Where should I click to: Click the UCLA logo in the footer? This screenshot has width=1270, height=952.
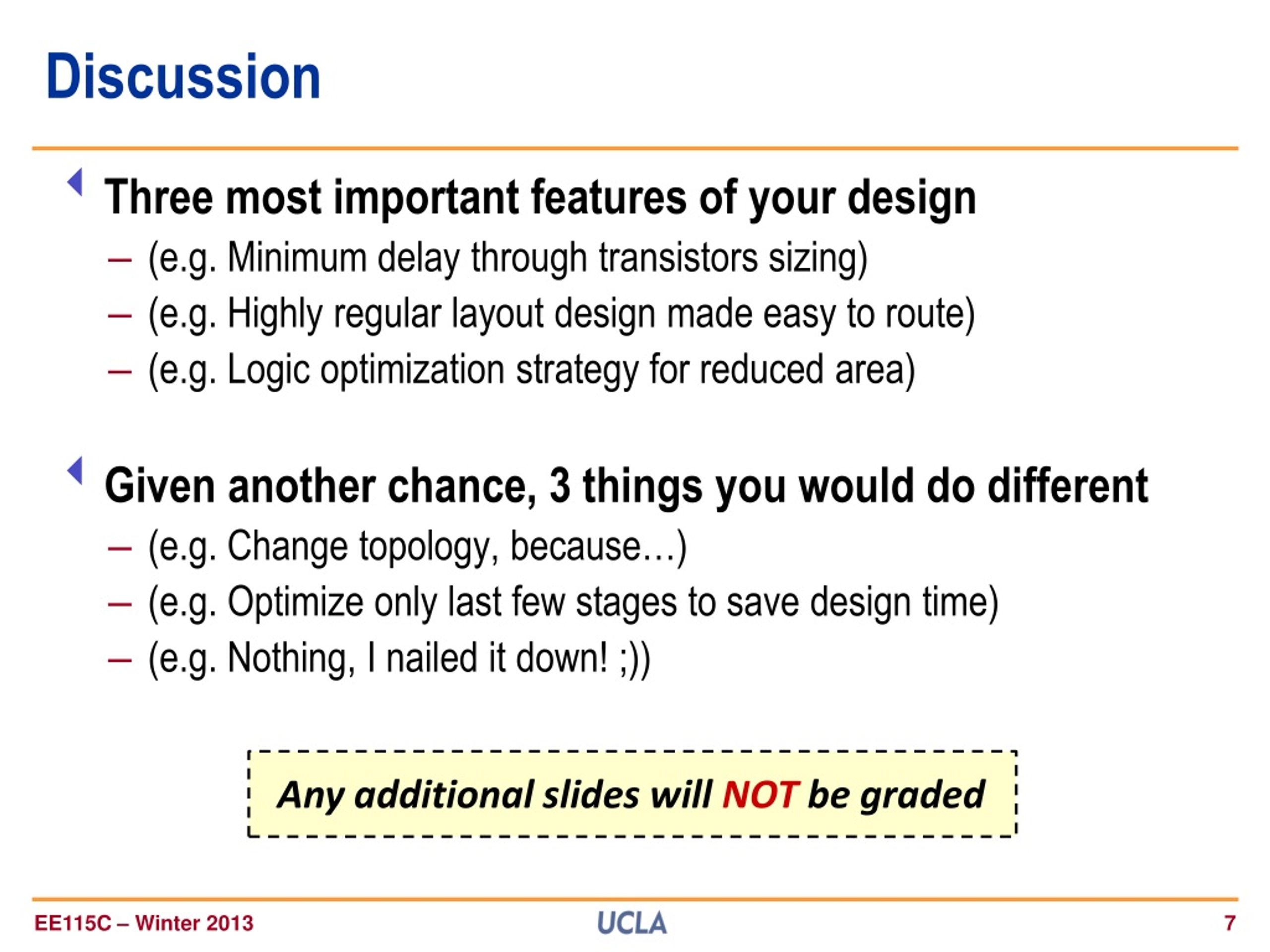pyautogui.click(x=632, y=923)
